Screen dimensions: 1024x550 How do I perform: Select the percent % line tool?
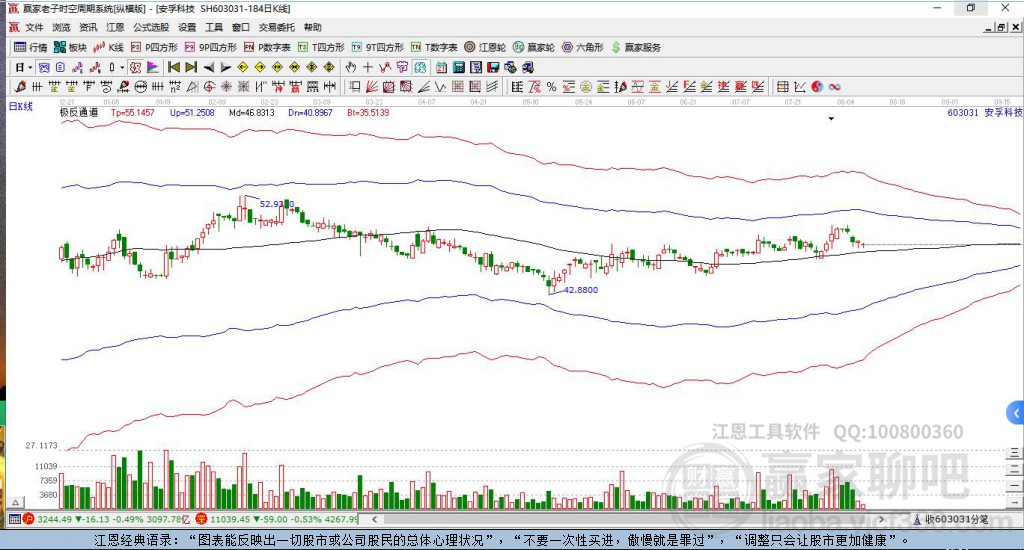click(x=552, y=87)
